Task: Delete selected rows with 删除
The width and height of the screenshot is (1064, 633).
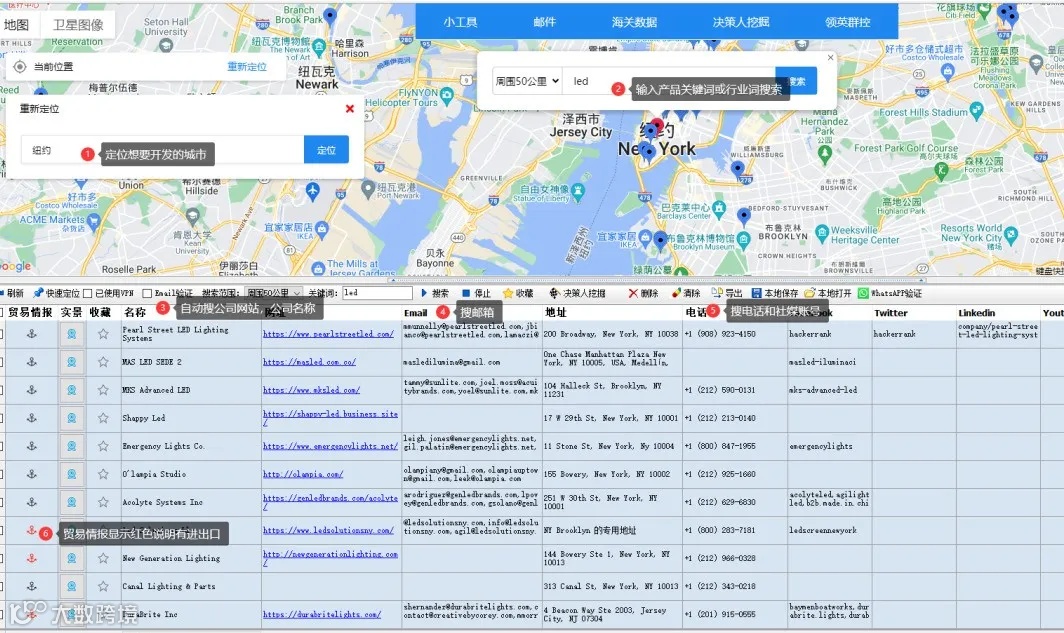Action: tap(643, 293)
